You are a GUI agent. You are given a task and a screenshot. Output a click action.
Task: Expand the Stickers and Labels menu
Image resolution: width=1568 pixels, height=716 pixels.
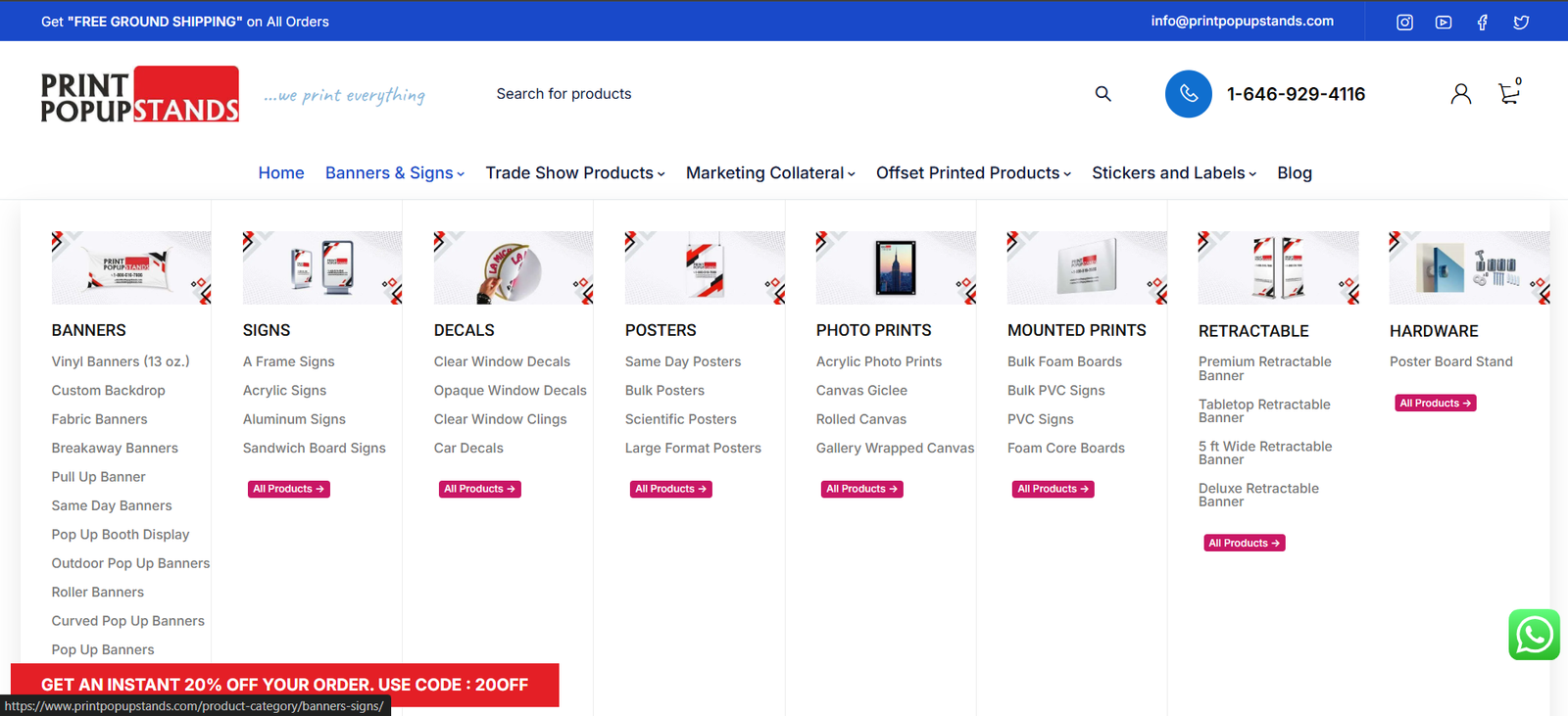click(1174, 173)
